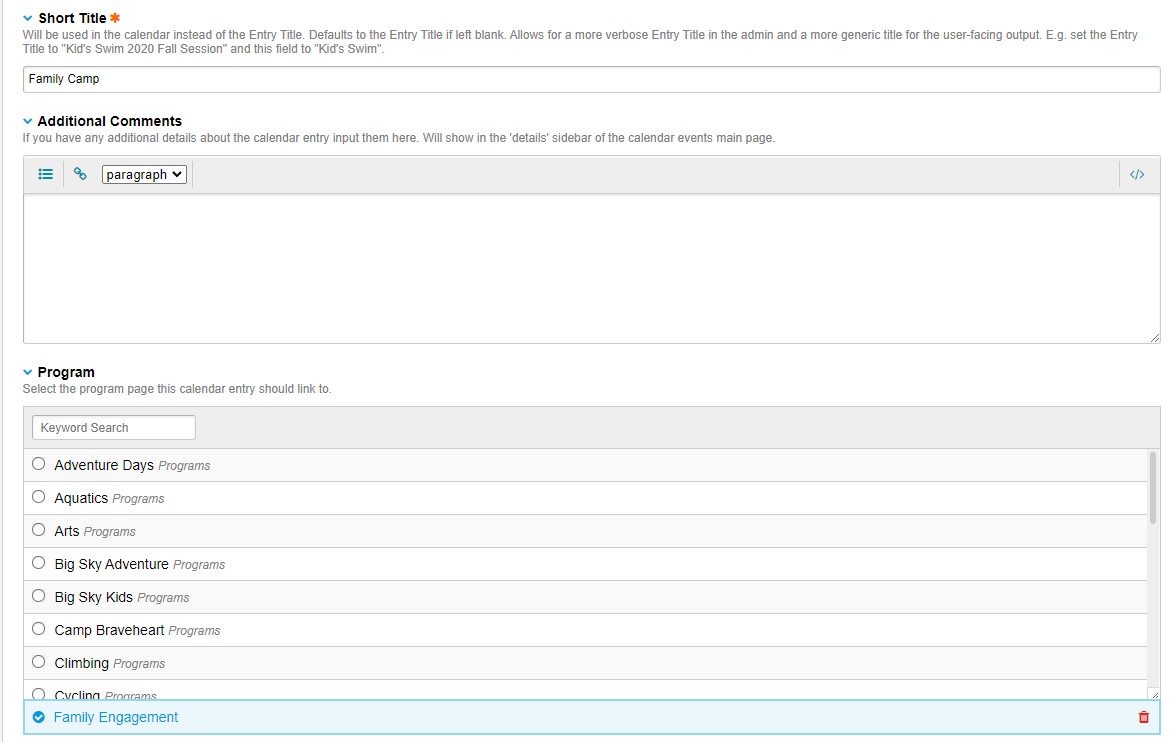
Task: Open the paragraph format dropdown
Action: click(x=144, y=174)
